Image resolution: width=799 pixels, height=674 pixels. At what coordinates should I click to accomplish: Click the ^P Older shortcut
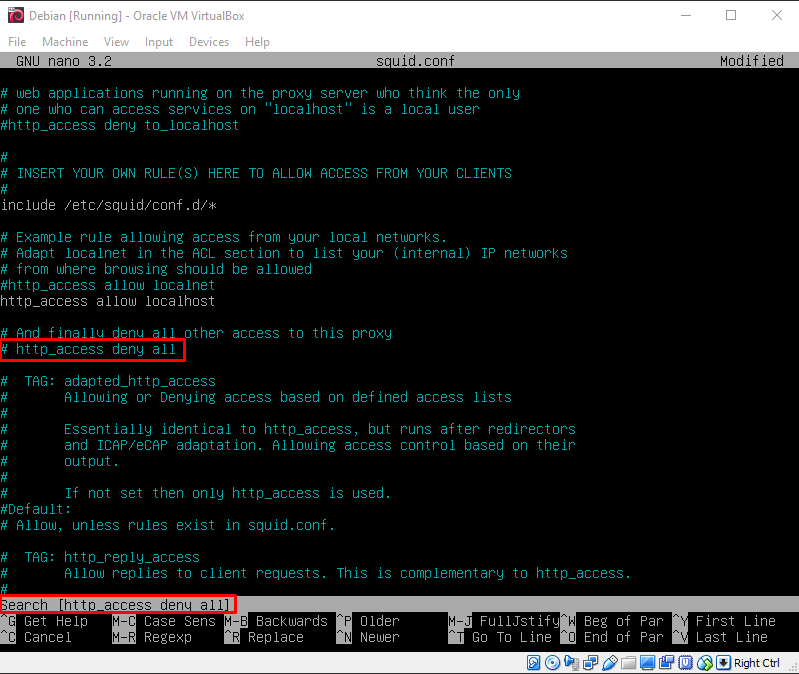pos(368,621)
